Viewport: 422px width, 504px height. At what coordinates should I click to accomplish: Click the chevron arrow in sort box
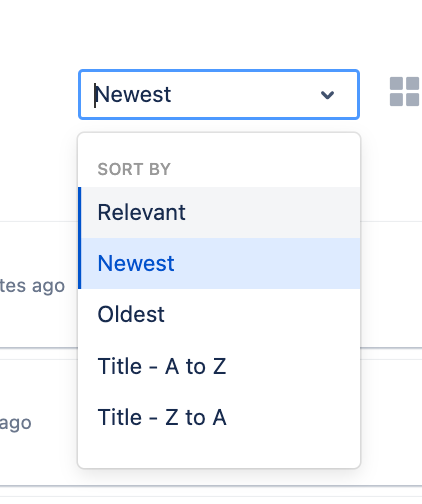(x=327, y=95)
